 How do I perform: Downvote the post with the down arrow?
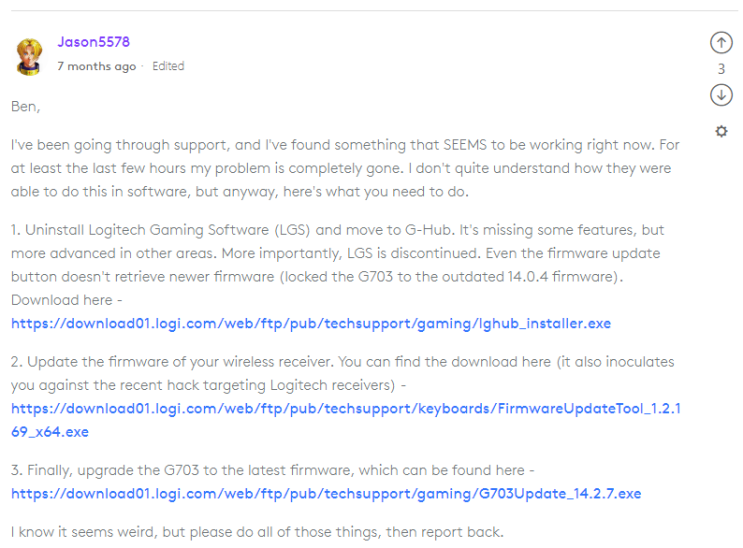tap(721, 95)
